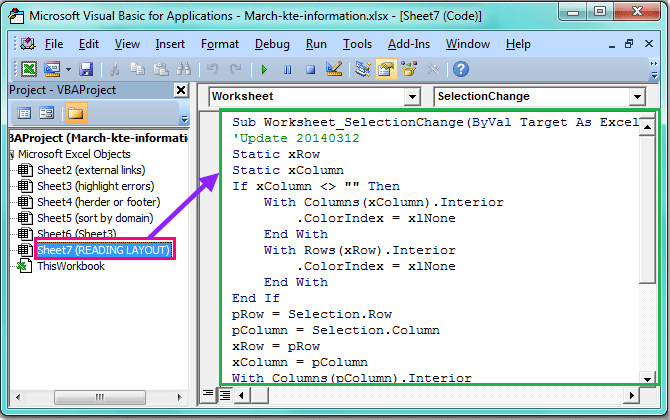Open dropdown arrow beside the Insert UserForm icon
This screenshot has height=420, width=670.
(x=67, y=69)
